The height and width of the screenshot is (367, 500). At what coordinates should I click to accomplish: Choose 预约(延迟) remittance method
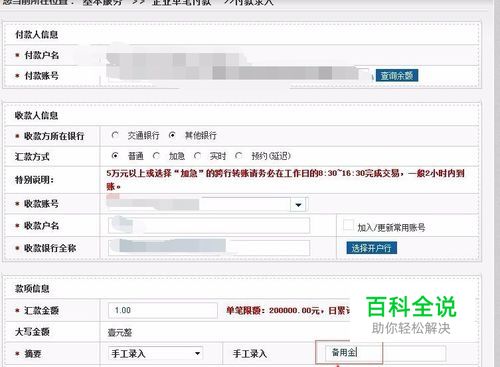pyautogui.click(x=238, y=156)
